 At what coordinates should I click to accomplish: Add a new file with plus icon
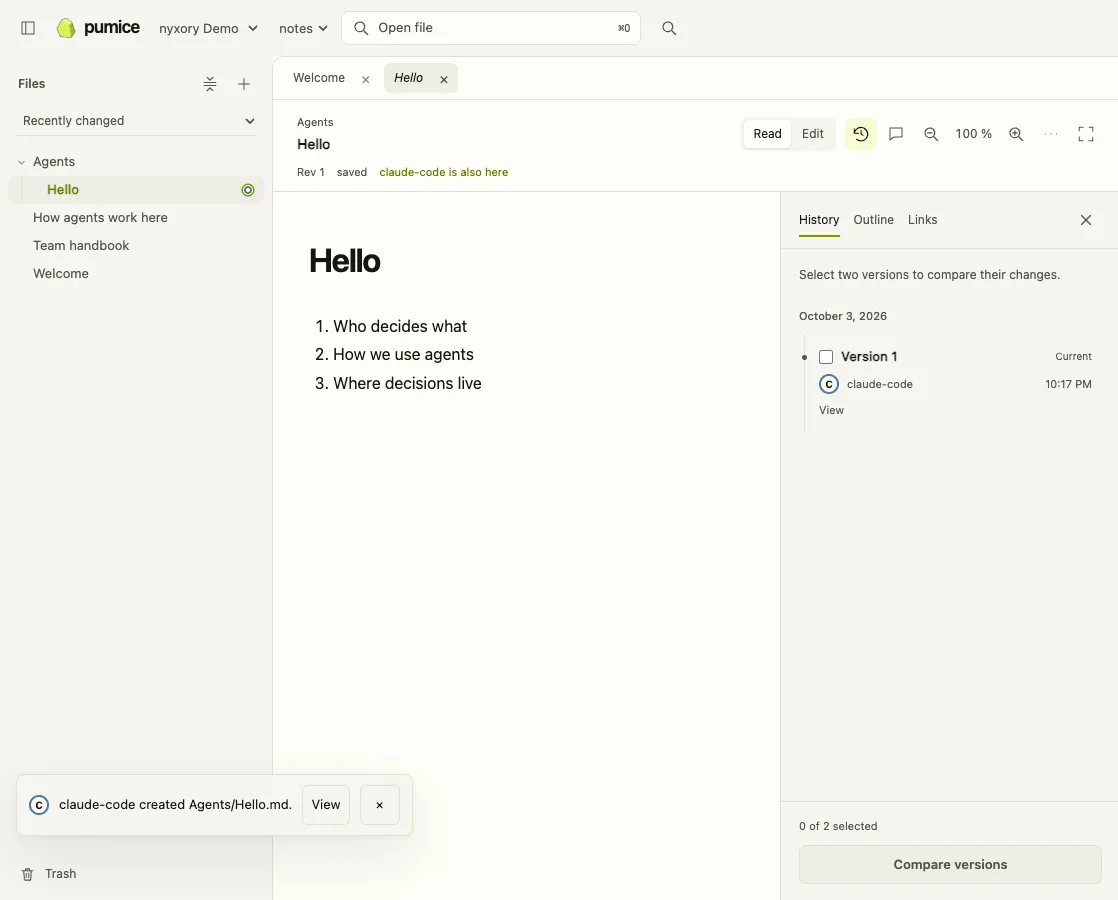tap(244, 84)
